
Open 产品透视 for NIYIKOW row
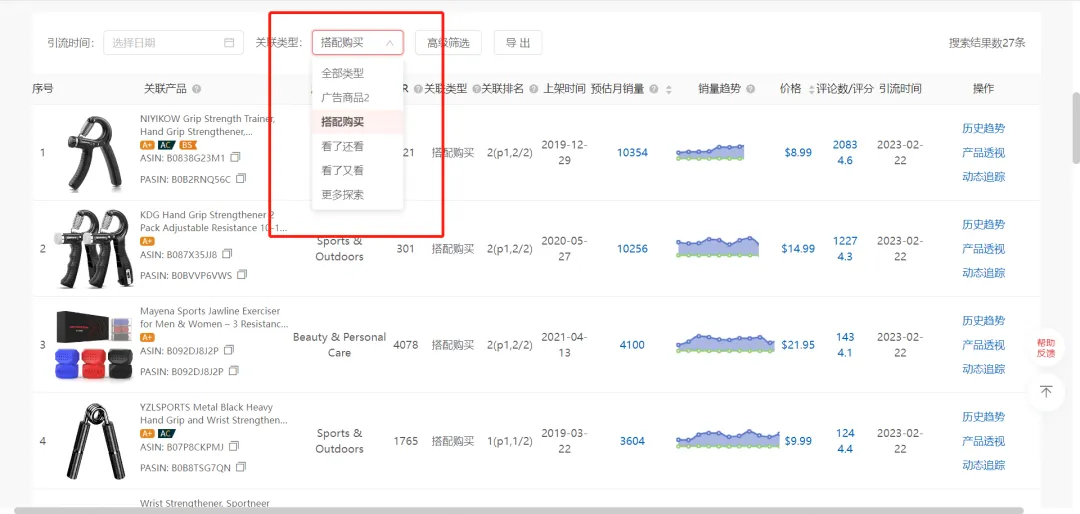click(984, 152)
